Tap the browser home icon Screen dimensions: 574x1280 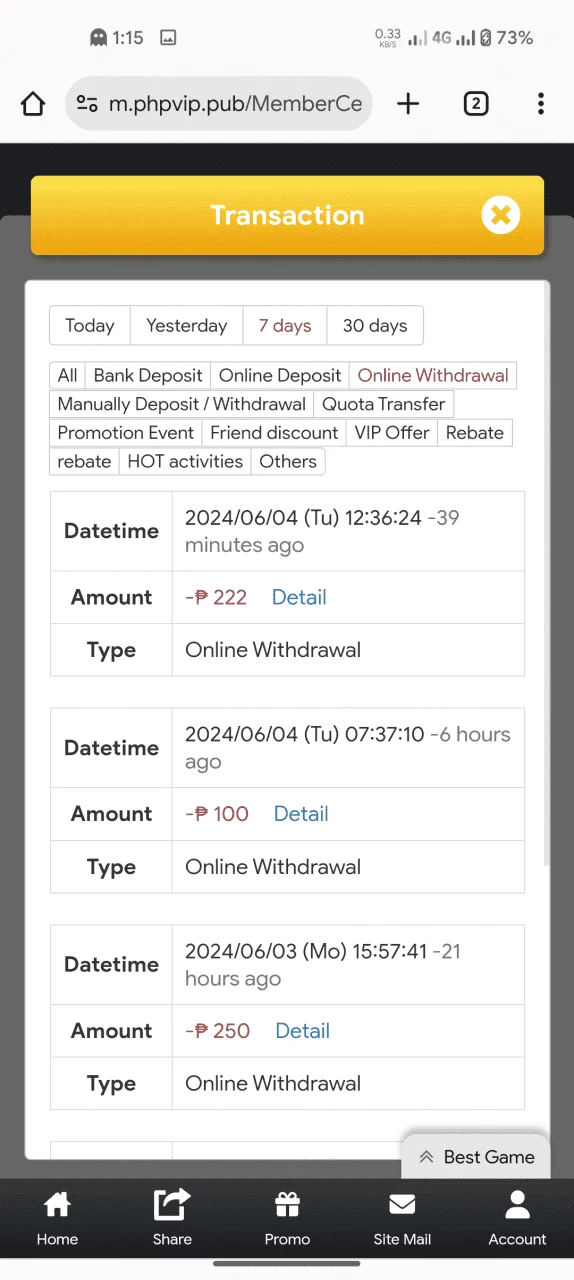click(x=33, y=104)
